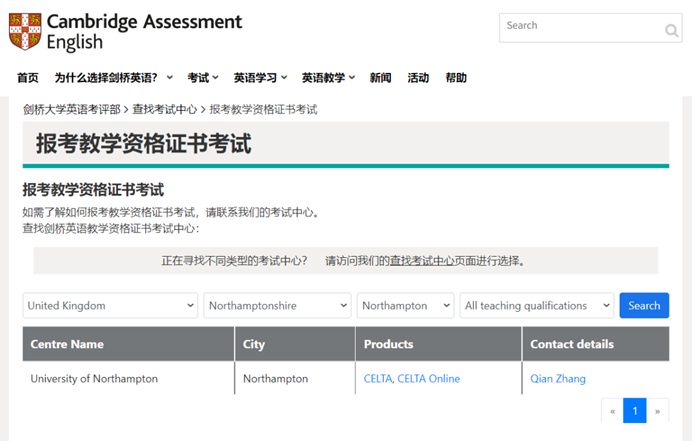The height and width of the screenshot is (441, 692).
Task: Open the CELTA, CELTA Online link
Action: [x=412, y=378]
